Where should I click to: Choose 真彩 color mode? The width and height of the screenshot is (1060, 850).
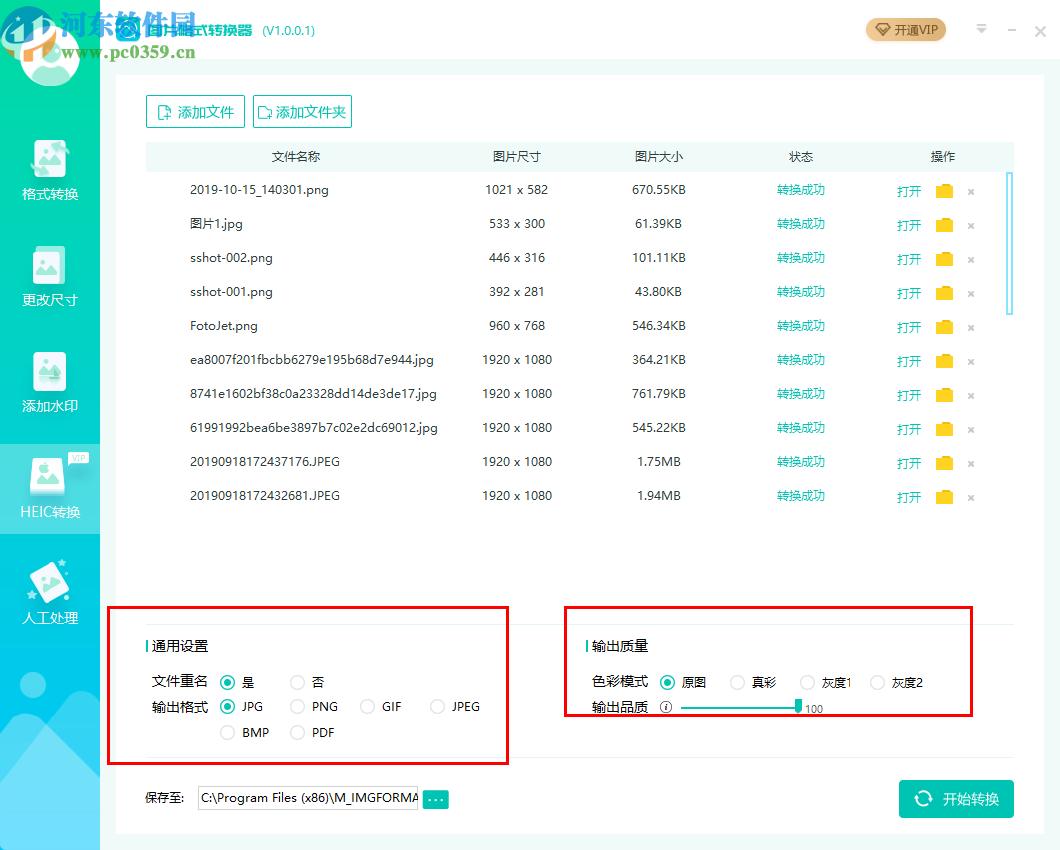737,682
